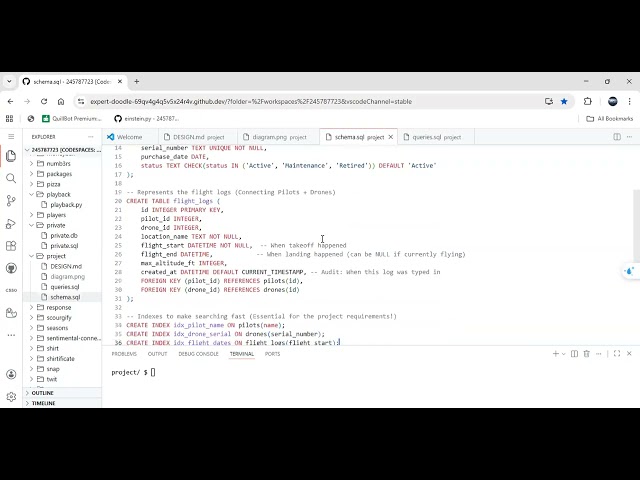Switch to the queries.sql tab
The image size is (640, 480).
click(x=436, y=137)
